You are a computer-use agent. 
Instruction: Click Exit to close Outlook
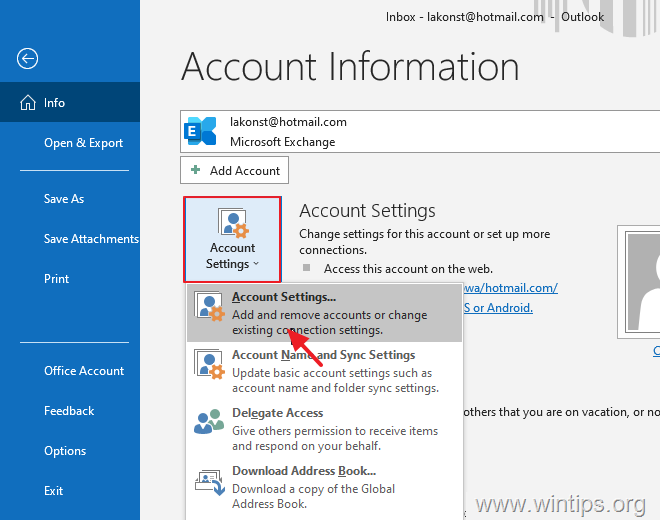pyautogui.click(x=70, y=491)
